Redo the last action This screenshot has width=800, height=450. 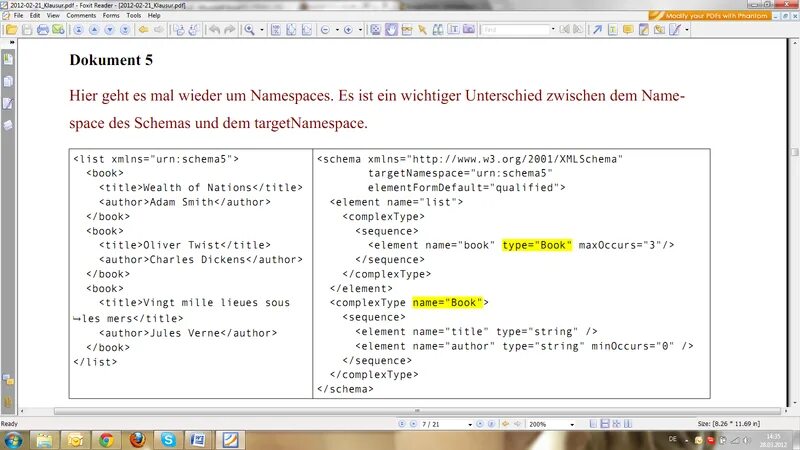click(x=230, y=30)
